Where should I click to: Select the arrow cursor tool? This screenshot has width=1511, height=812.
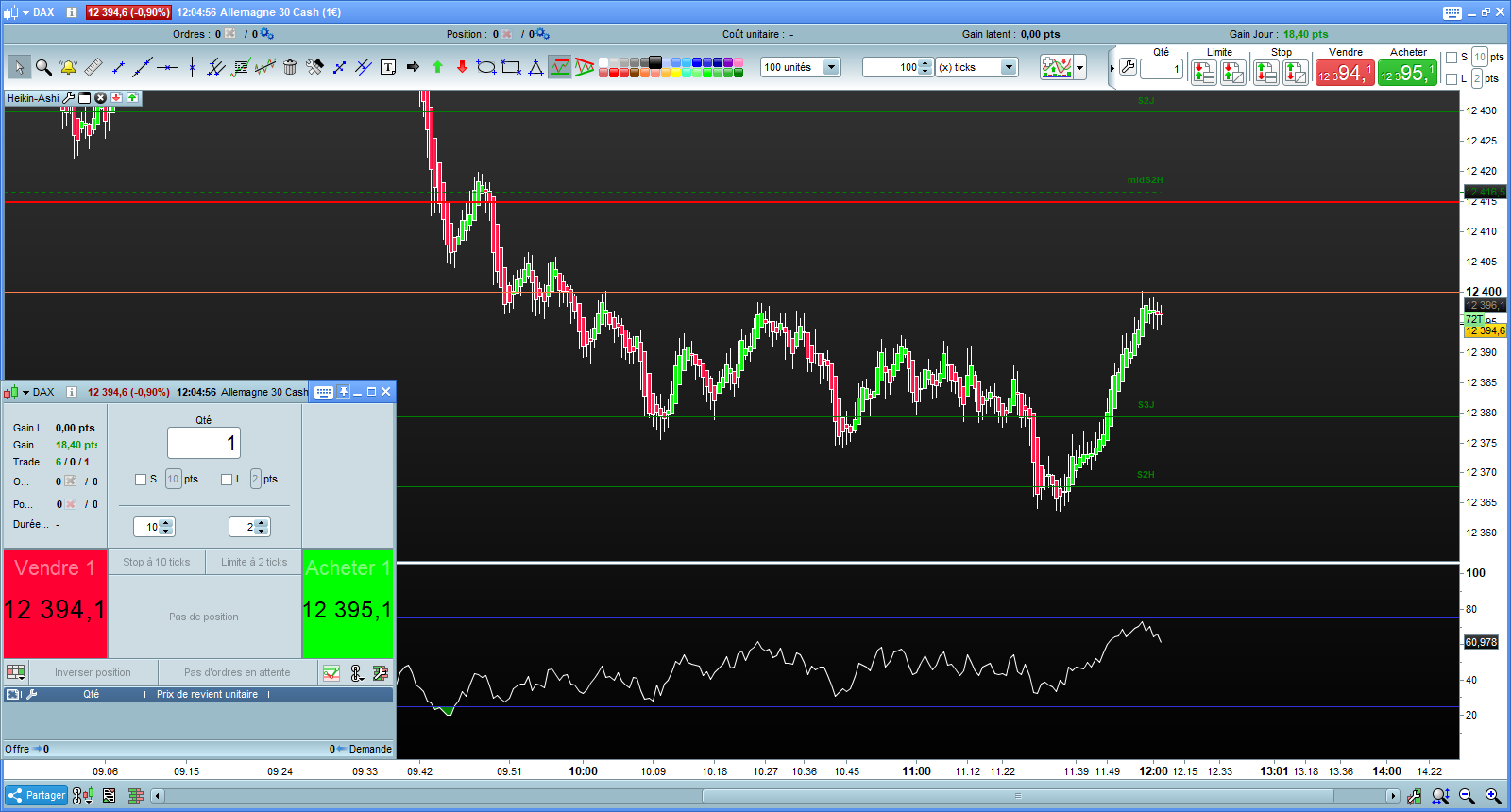click(19, 67)
